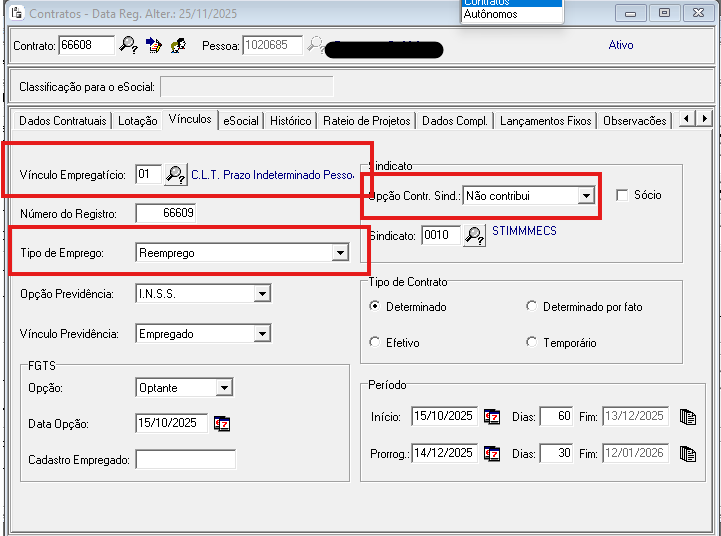Screen dimensions: 721x536
Task: Click the Cadastro Empregado input field
Action: pyautogui.click(x=186, y=460)
